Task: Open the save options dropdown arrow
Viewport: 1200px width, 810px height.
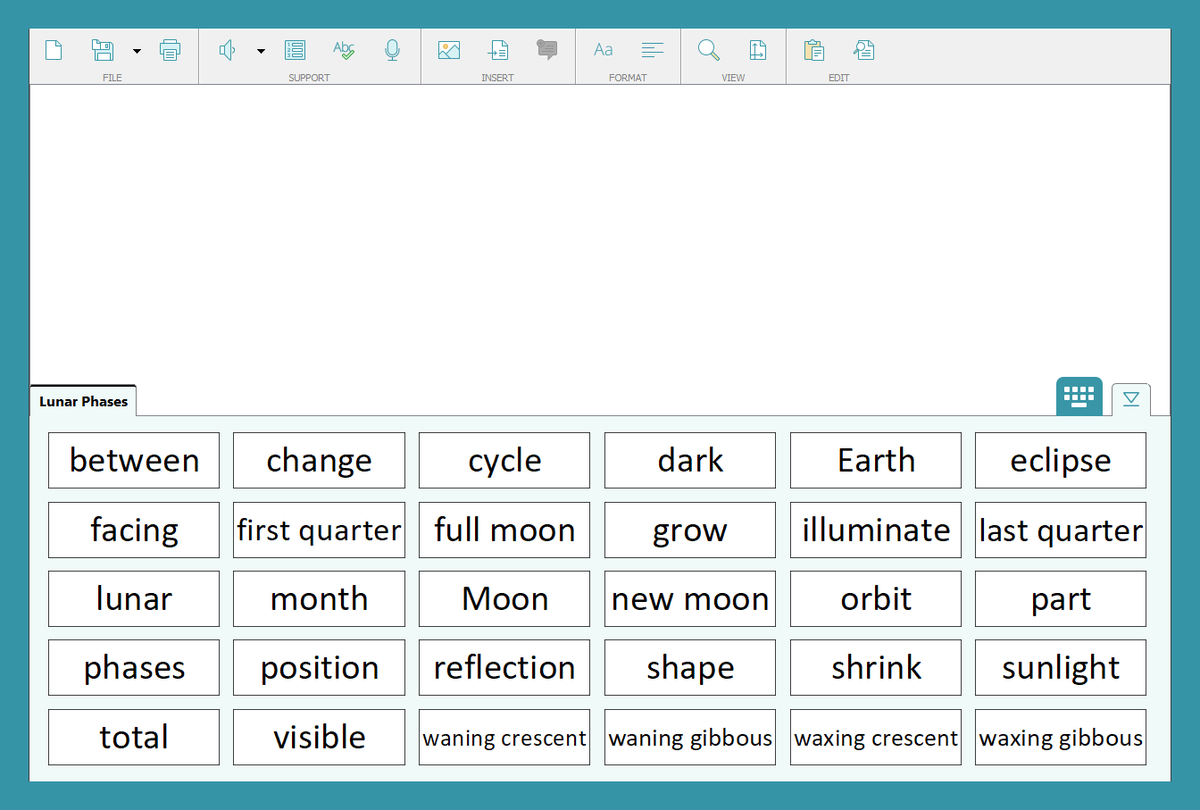Action: 137,50
